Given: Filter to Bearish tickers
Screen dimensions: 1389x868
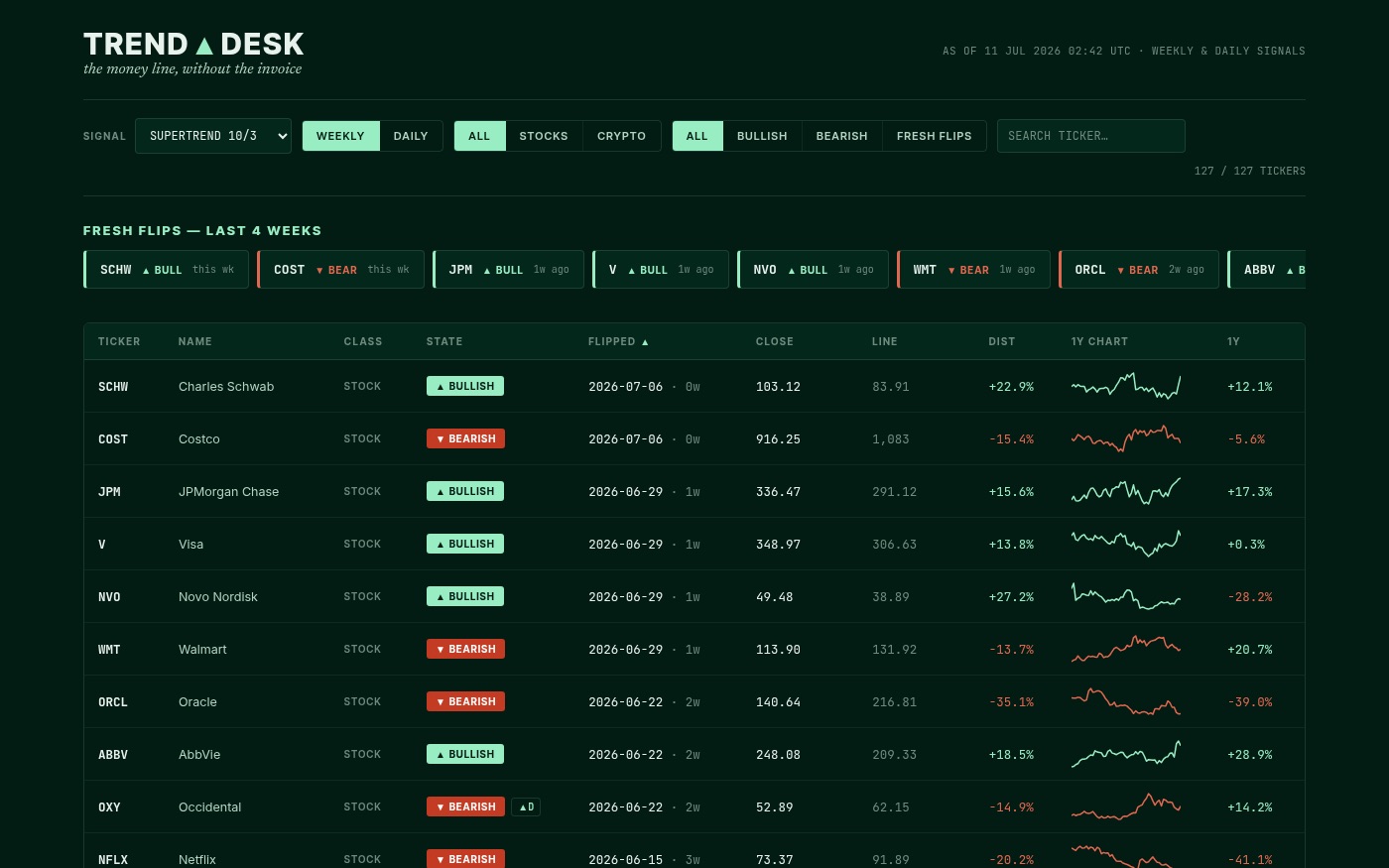Looking at the screenshot, I should point(841,136).
